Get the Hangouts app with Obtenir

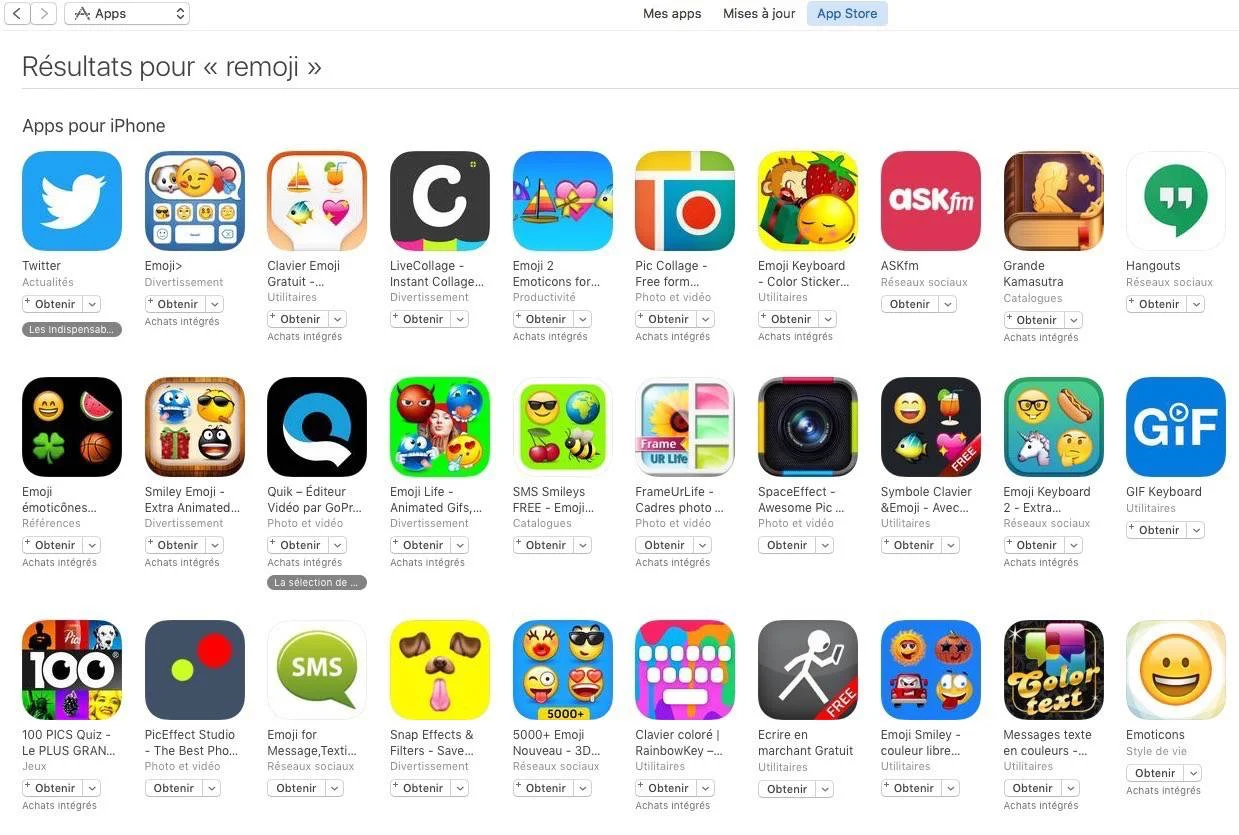1155,304
